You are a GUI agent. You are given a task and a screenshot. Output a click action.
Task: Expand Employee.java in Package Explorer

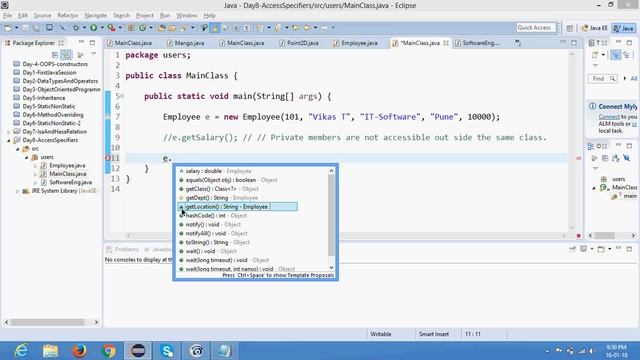click(35, 166)
